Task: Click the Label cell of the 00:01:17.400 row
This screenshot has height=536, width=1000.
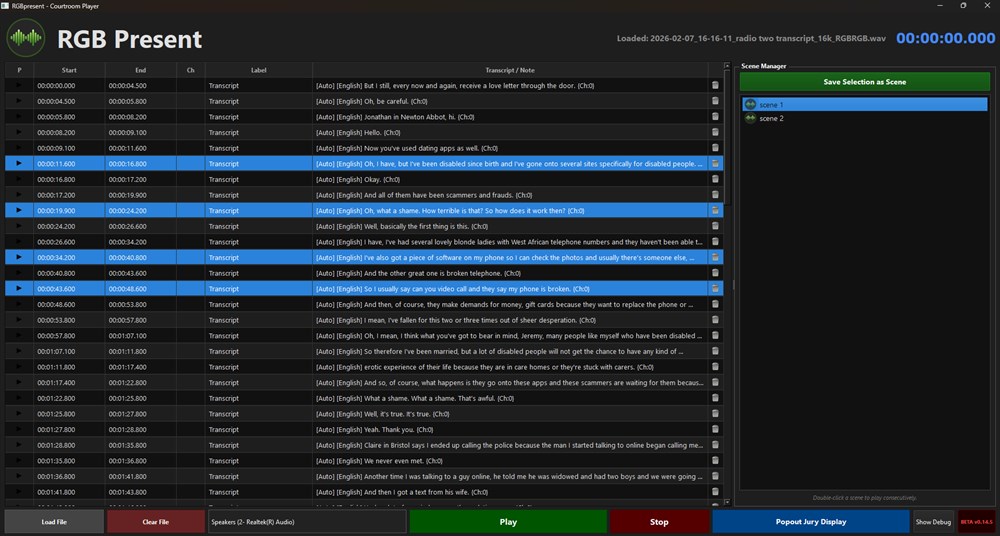Action: pyautogui.click(x=258, y=382)
